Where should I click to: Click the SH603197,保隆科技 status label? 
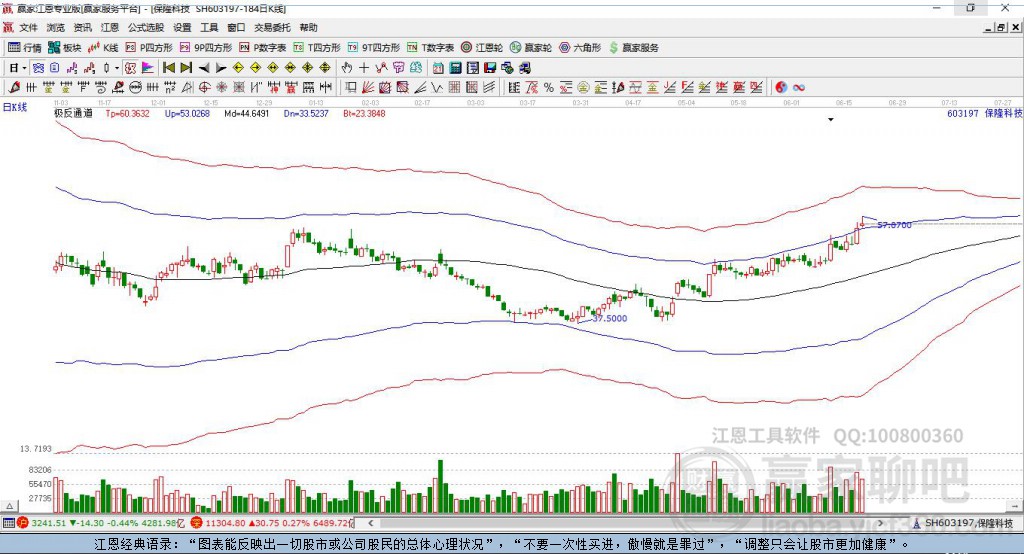pos(969,523)
